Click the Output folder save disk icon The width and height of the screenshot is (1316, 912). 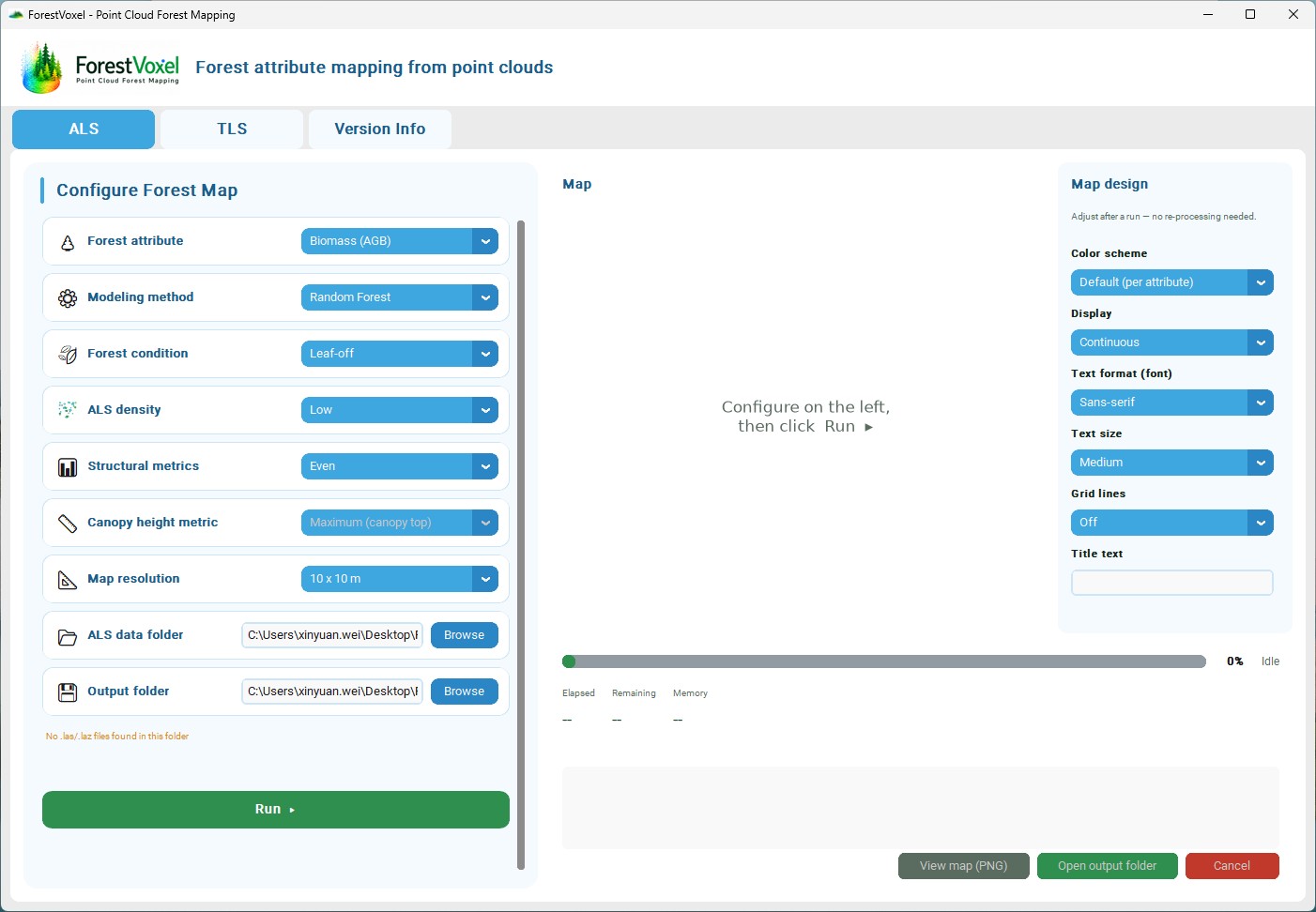(x=68, y=692)
